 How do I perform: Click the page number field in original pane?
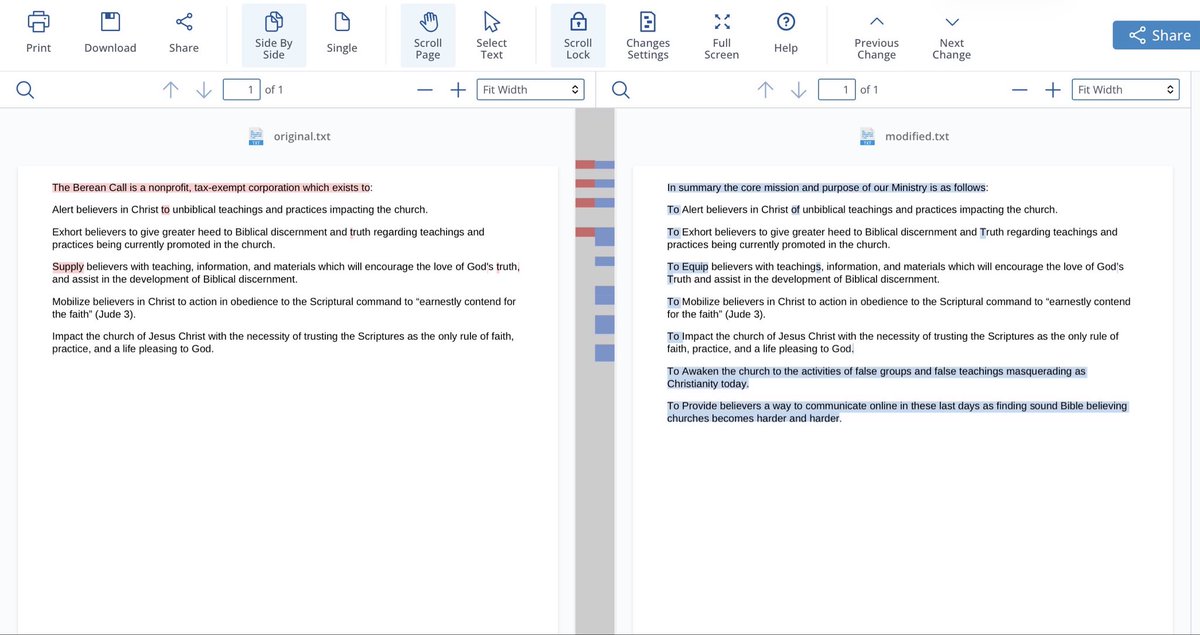241,90
